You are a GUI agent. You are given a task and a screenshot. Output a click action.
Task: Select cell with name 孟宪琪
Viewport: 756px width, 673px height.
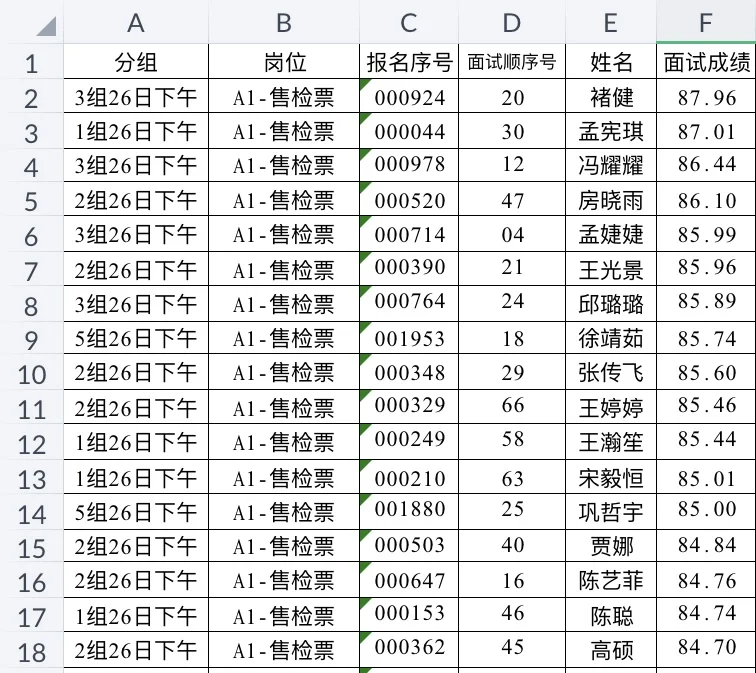point(611,131)
